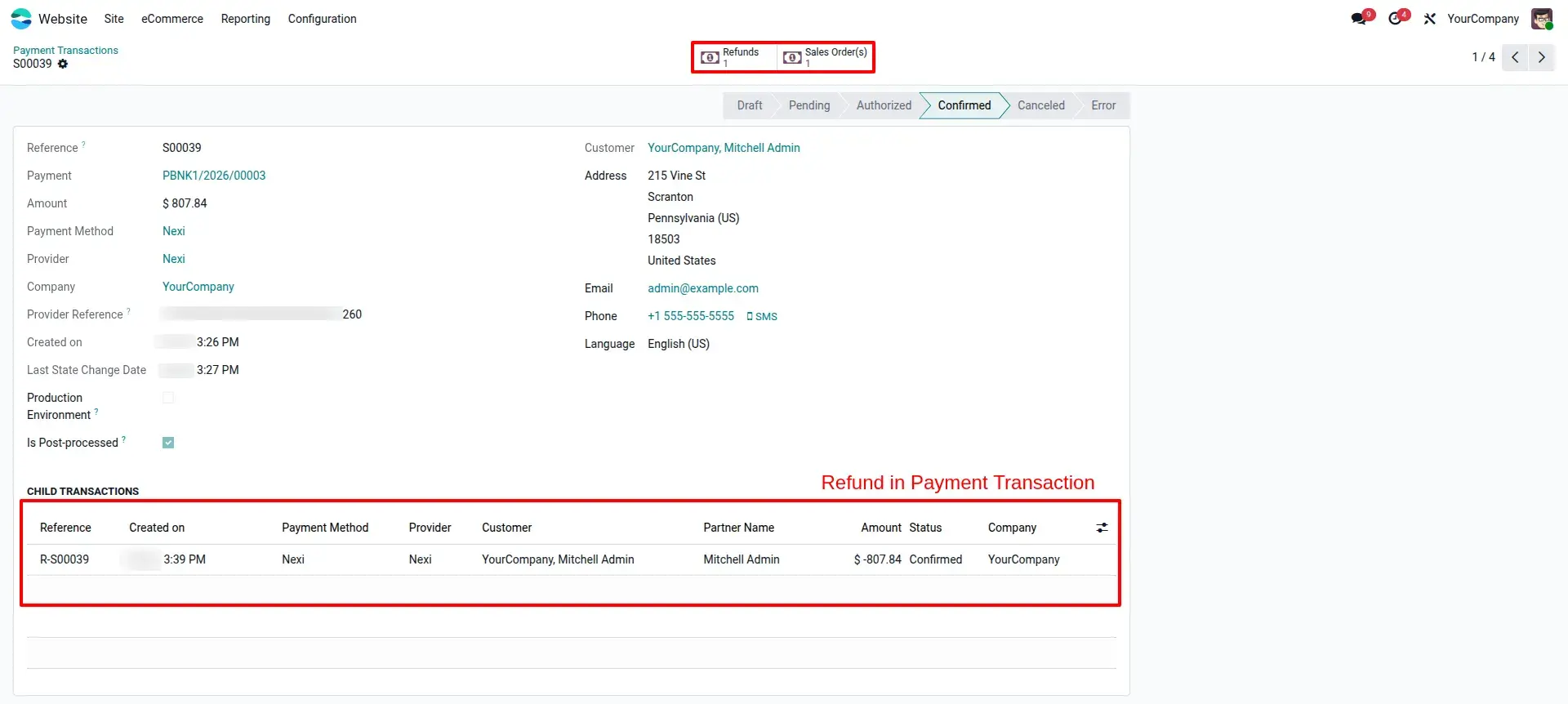Open the Configuration menu
Screen dimensions: 1568x704
pos(322,19)
